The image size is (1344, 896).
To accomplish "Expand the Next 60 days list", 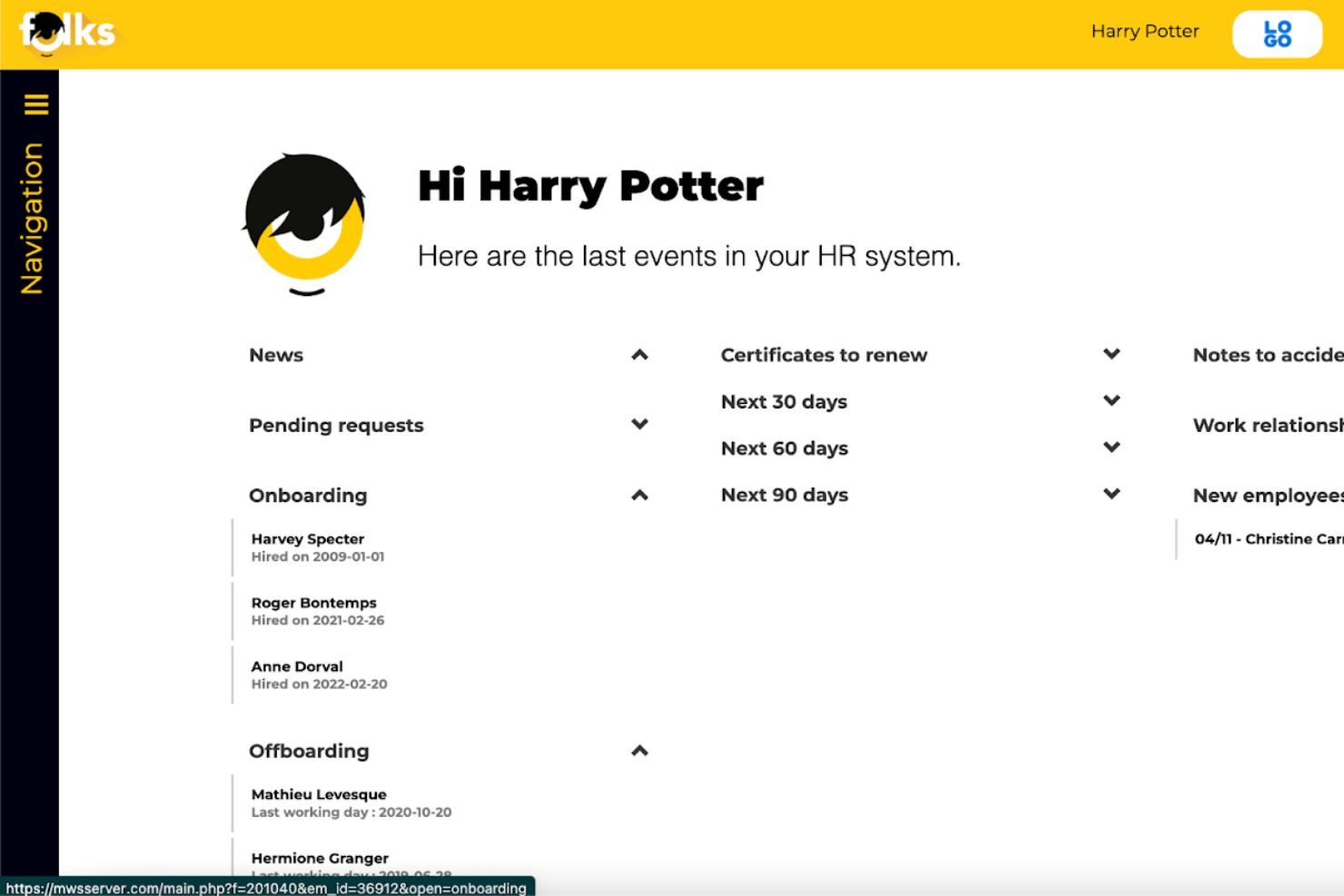I will (x=1111, y=447).
